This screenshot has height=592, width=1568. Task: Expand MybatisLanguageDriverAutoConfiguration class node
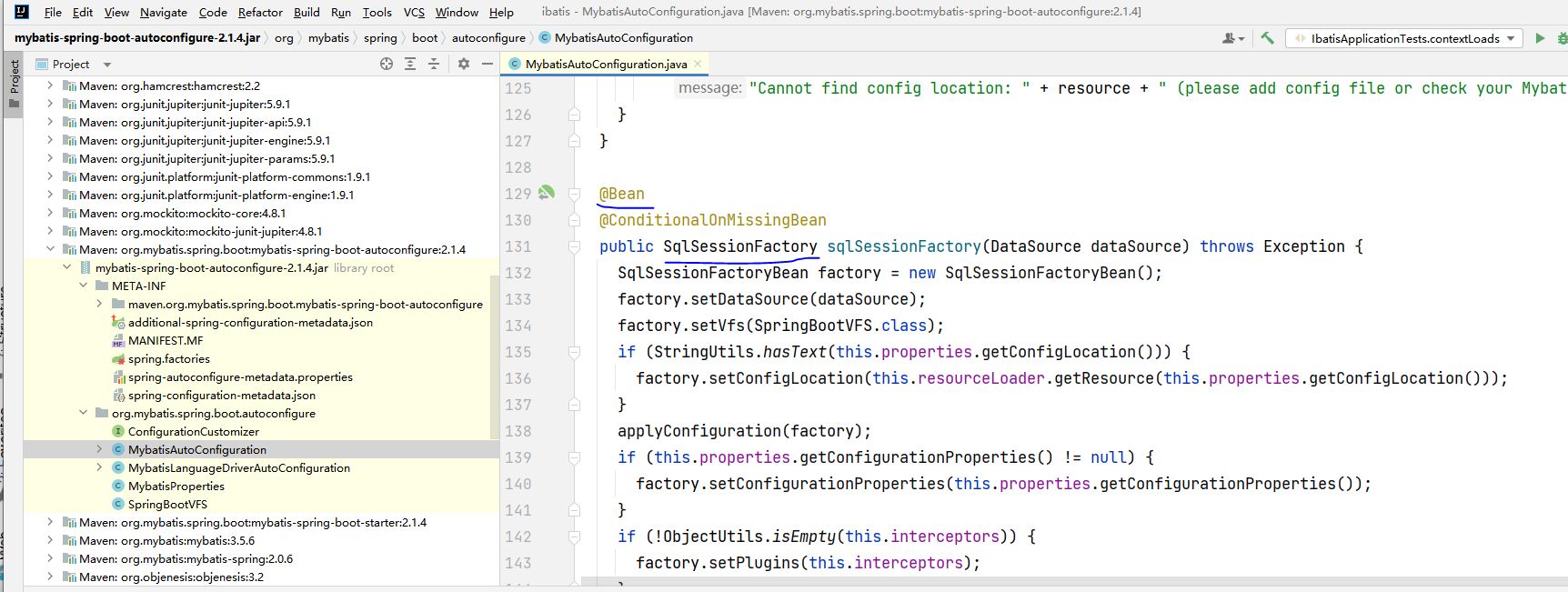tap(99, 467)
